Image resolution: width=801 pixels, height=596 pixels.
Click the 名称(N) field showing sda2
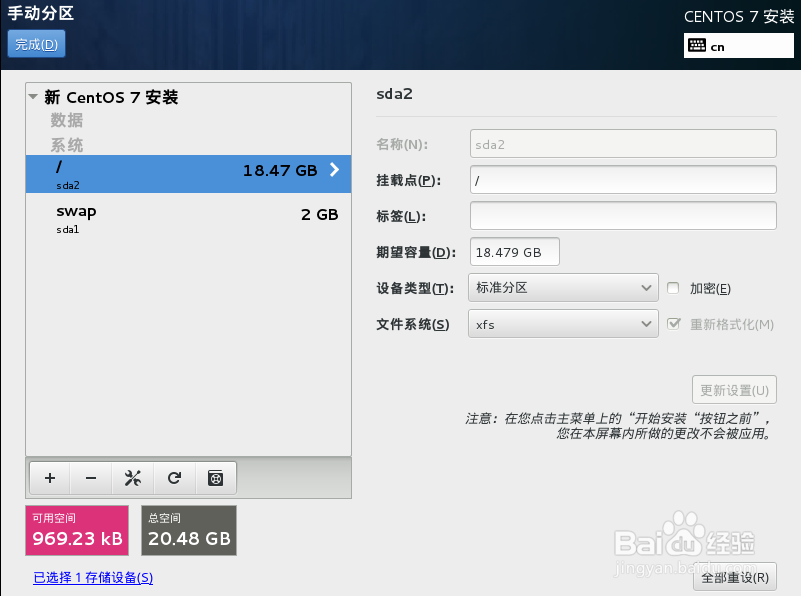tap(623, 144)
